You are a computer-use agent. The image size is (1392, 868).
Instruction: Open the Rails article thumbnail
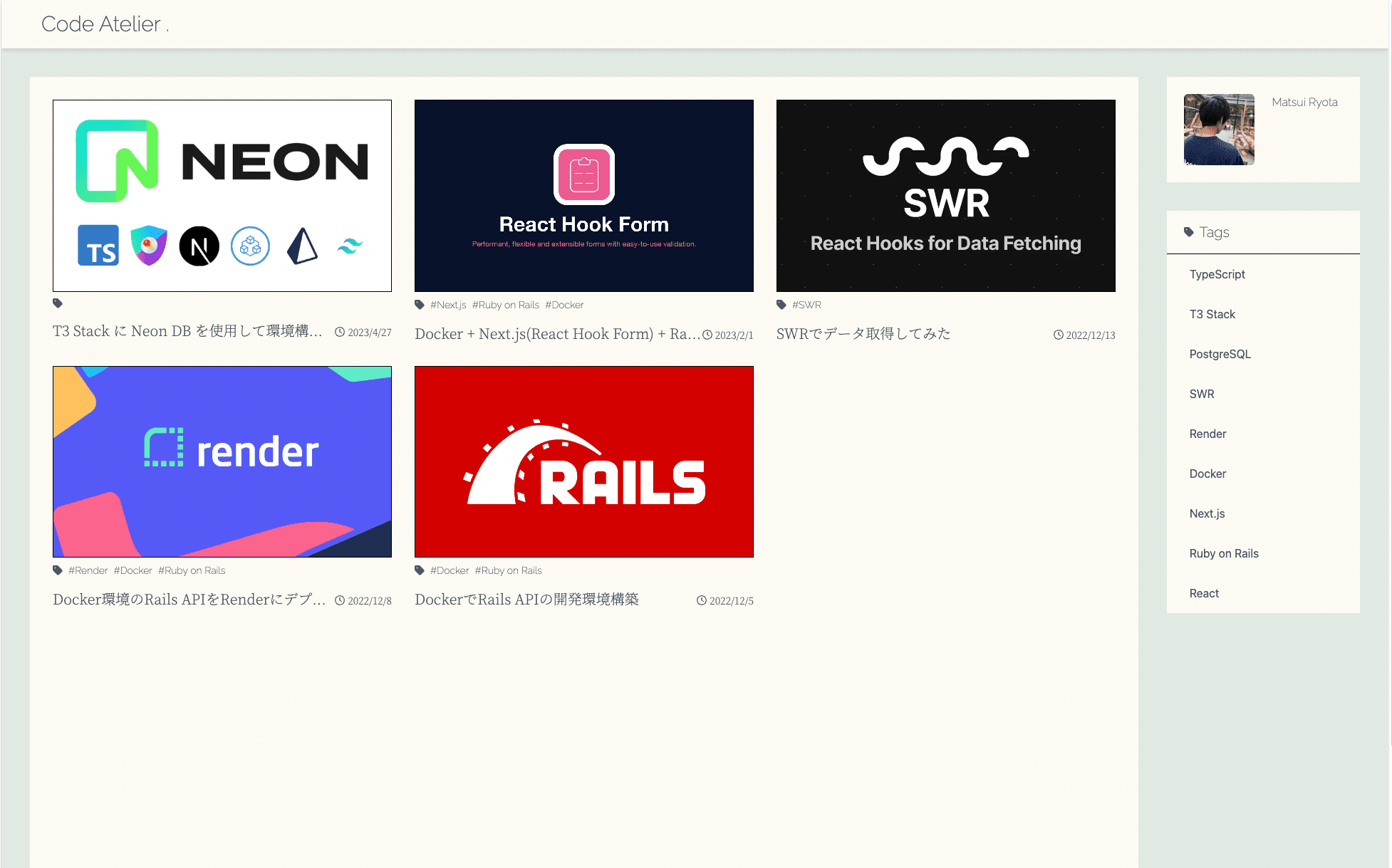click(584, 461)
